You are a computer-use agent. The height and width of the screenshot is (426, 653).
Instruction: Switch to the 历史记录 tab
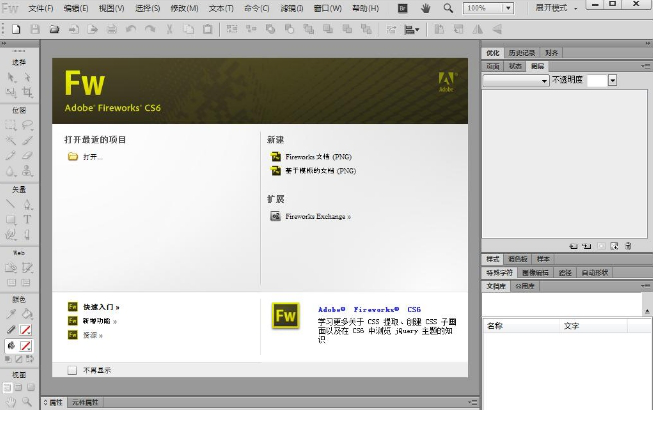(x=522, y=53)
